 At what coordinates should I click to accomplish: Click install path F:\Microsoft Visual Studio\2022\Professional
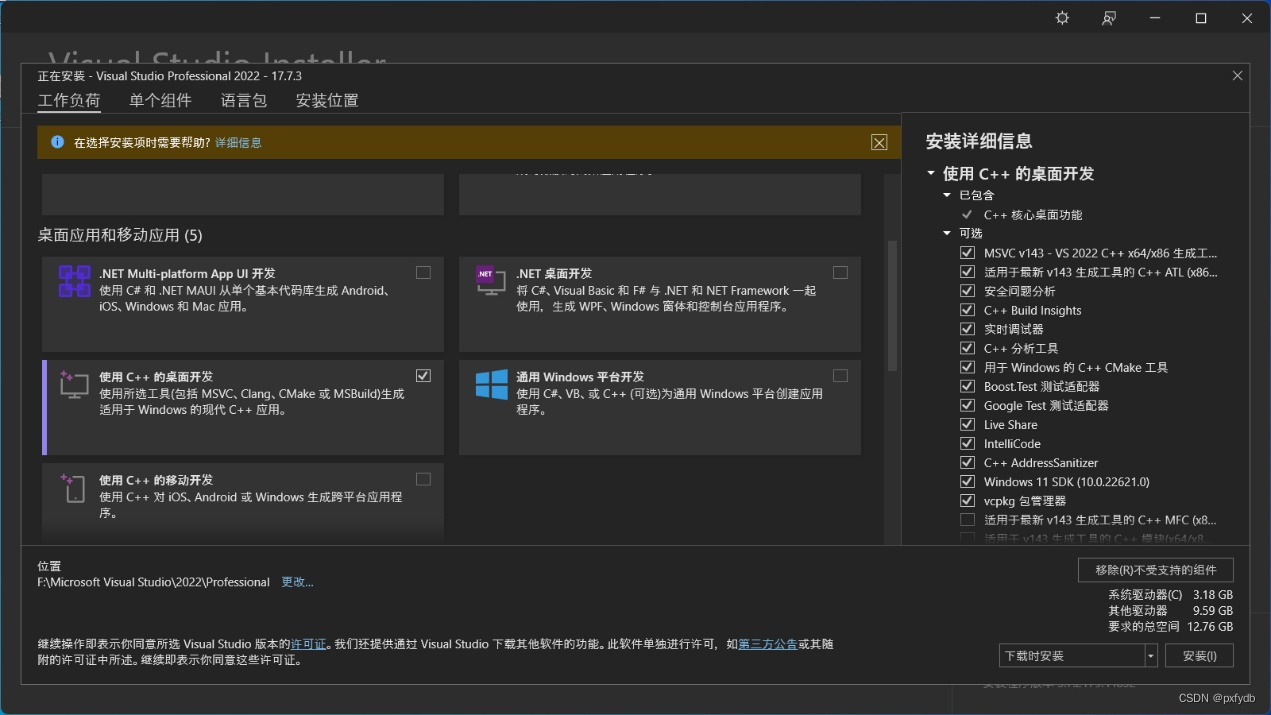[154, 582]
